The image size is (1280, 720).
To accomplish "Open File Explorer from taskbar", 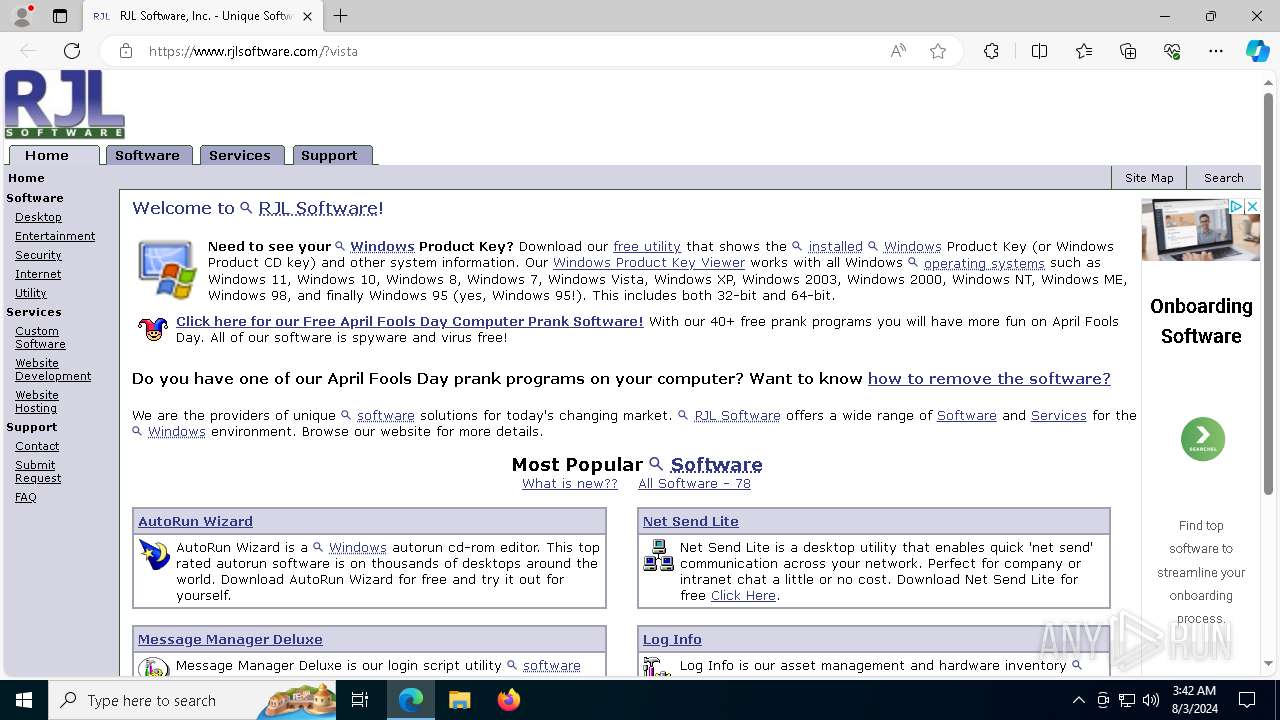I will pos(459,700).
